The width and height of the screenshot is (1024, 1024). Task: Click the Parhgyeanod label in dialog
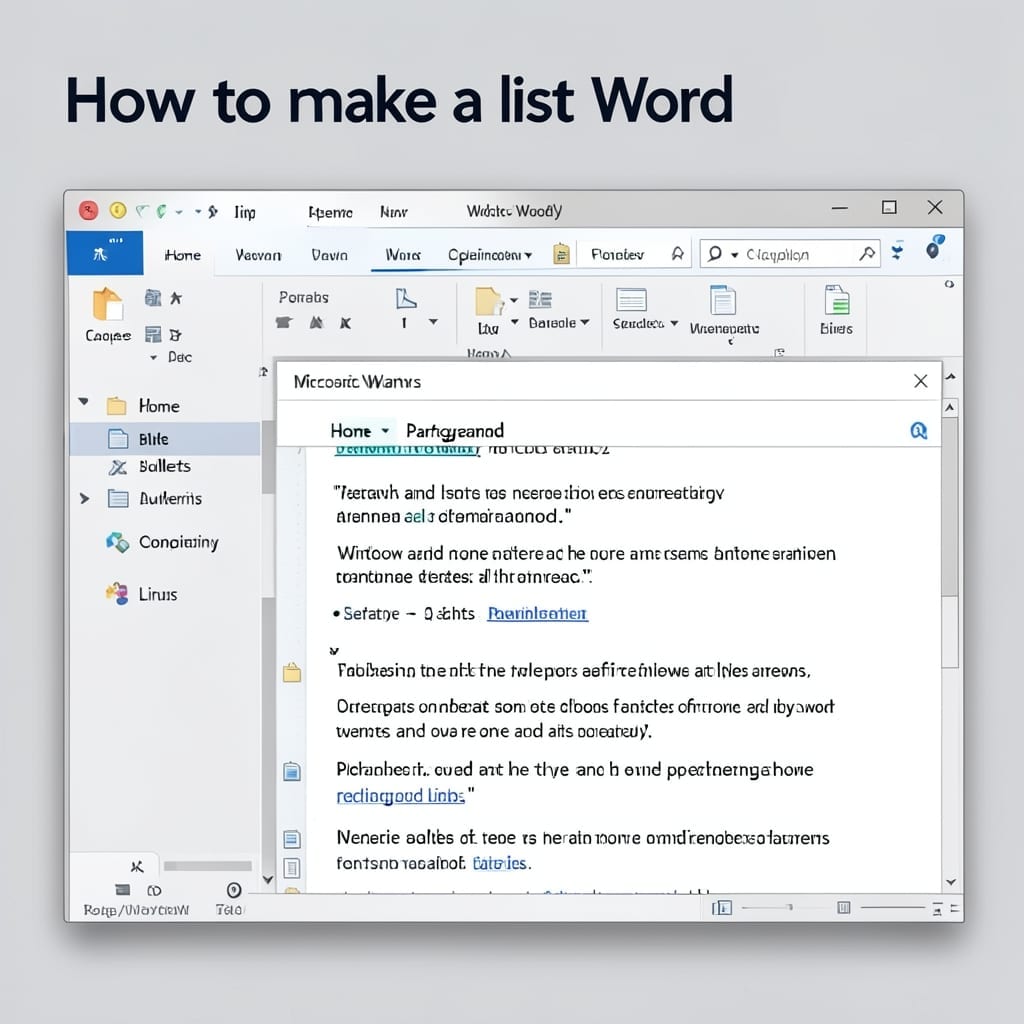(455, 431)
